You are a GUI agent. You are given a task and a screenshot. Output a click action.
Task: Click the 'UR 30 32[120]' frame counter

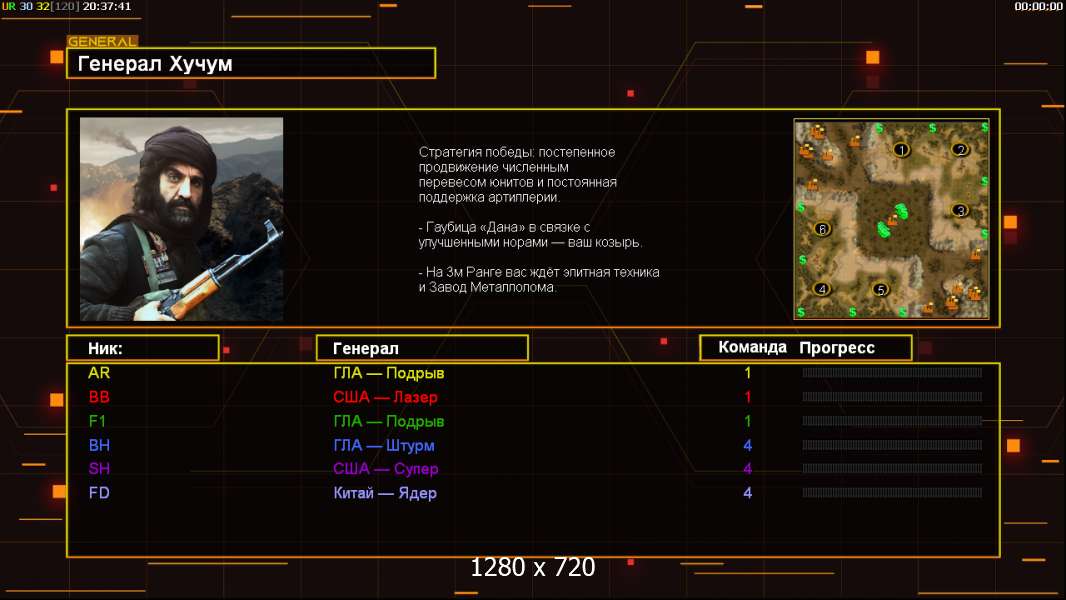pos(40,6)
